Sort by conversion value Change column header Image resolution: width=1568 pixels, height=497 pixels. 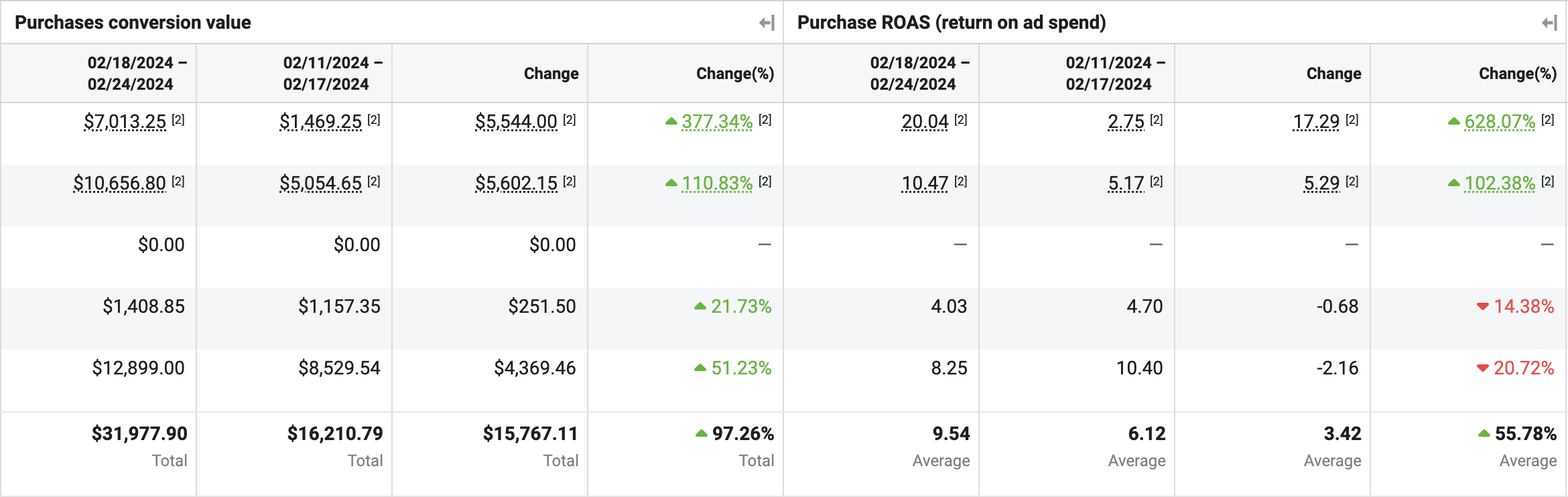551,74
